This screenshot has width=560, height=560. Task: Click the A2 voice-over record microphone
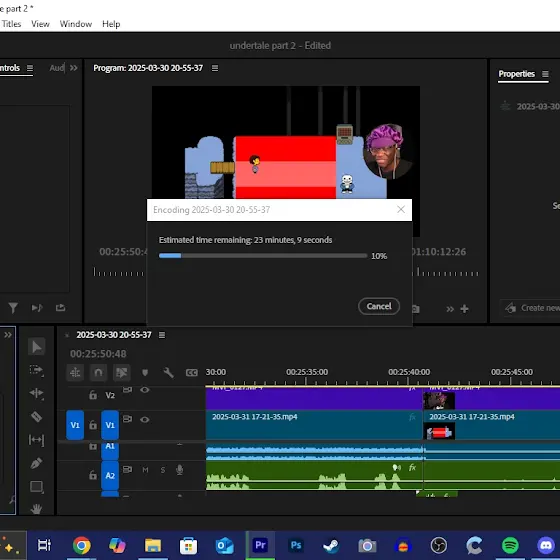180,470
